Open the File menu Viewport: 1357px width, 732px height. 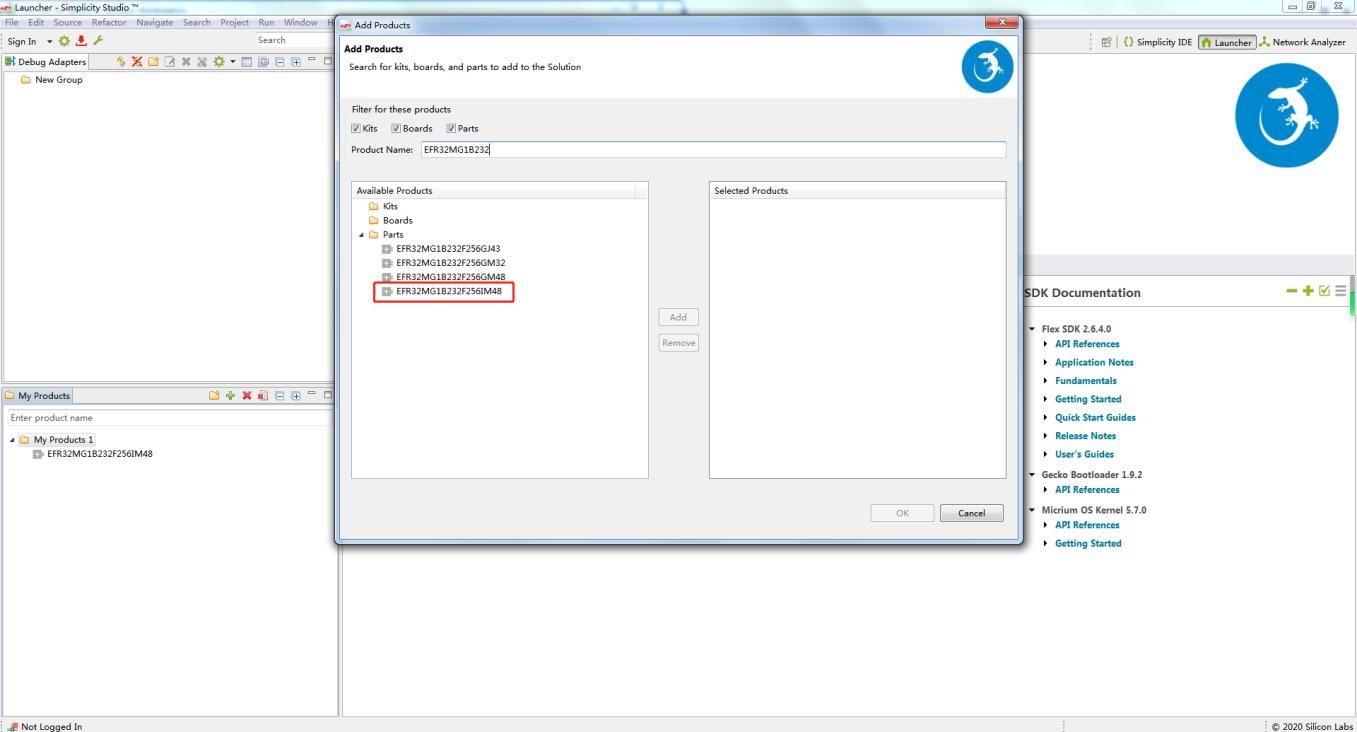(12, 22)
